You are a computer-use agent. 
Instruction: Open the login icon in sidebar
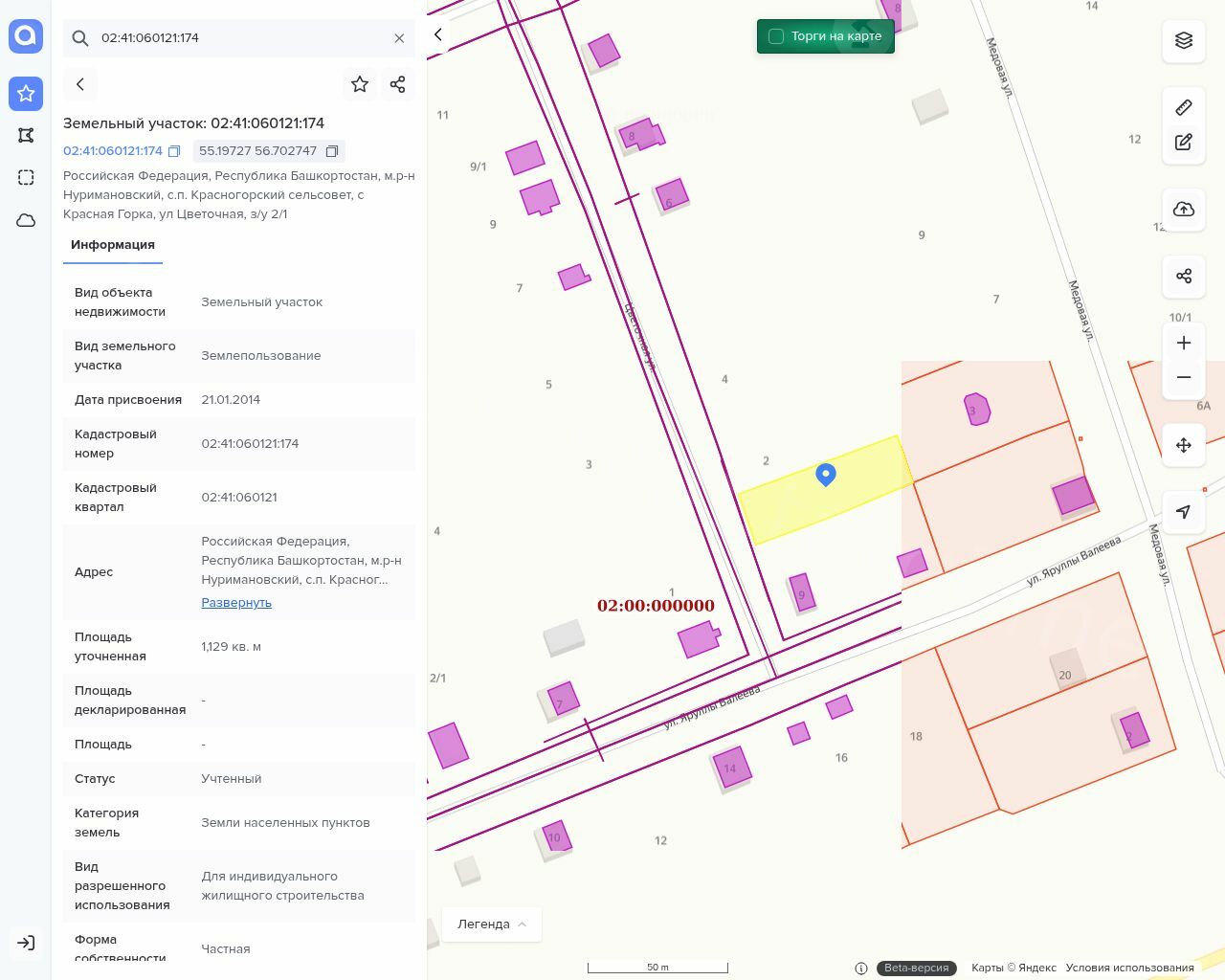click(26, 943)
